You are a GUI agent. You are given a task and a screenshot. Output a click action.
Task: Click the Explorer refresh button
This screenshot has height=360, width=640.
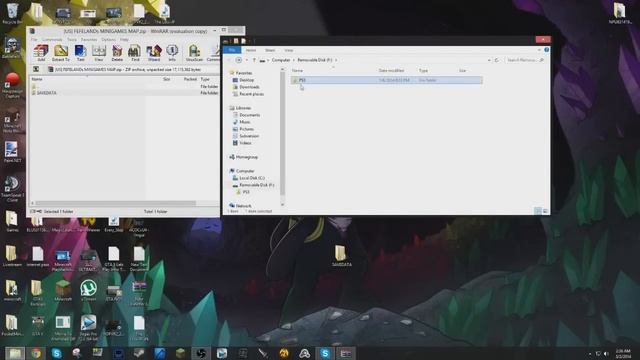(497, 60)
